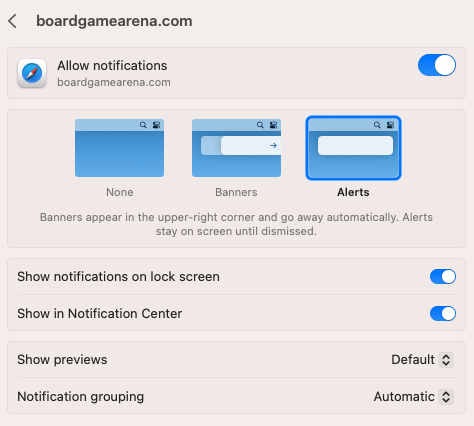
Task: Go back using the chevron arrow
Action: coord(12,21)
